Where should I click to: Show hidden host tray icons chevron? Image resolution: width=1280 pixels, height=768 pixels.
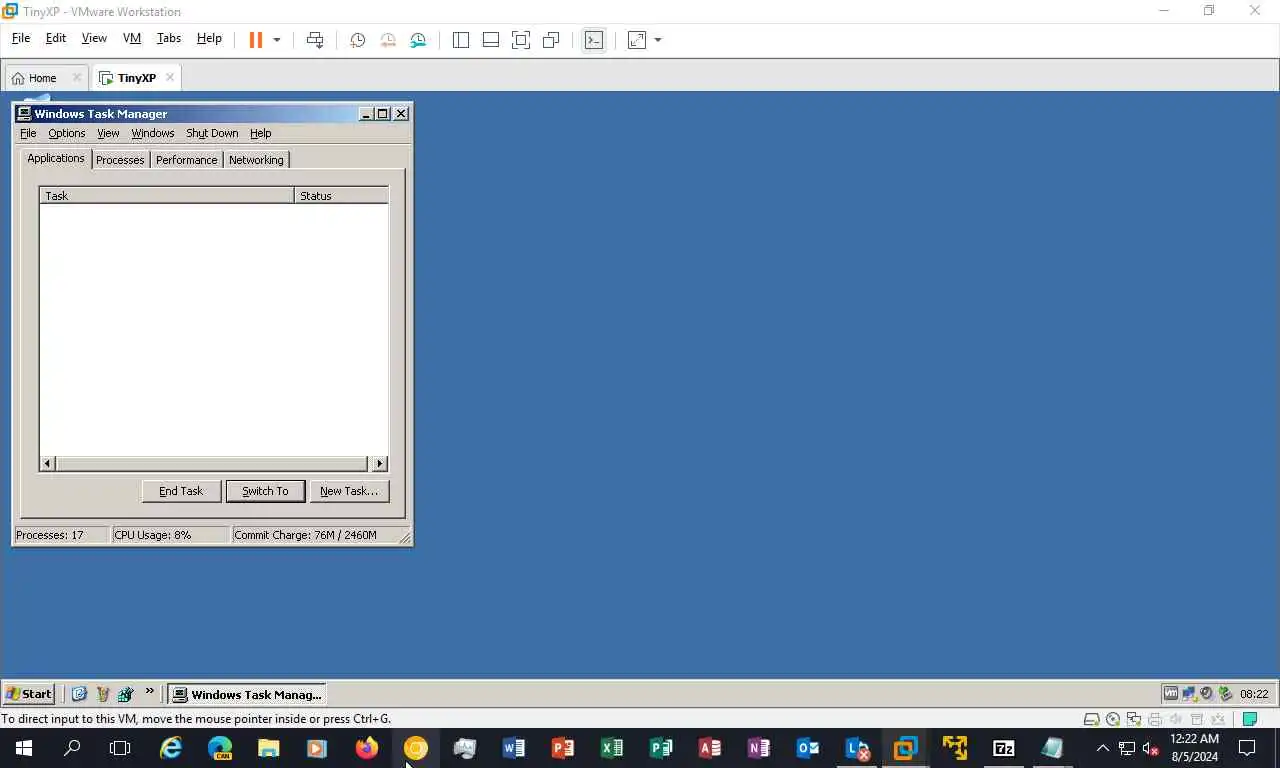[1103, 748]
